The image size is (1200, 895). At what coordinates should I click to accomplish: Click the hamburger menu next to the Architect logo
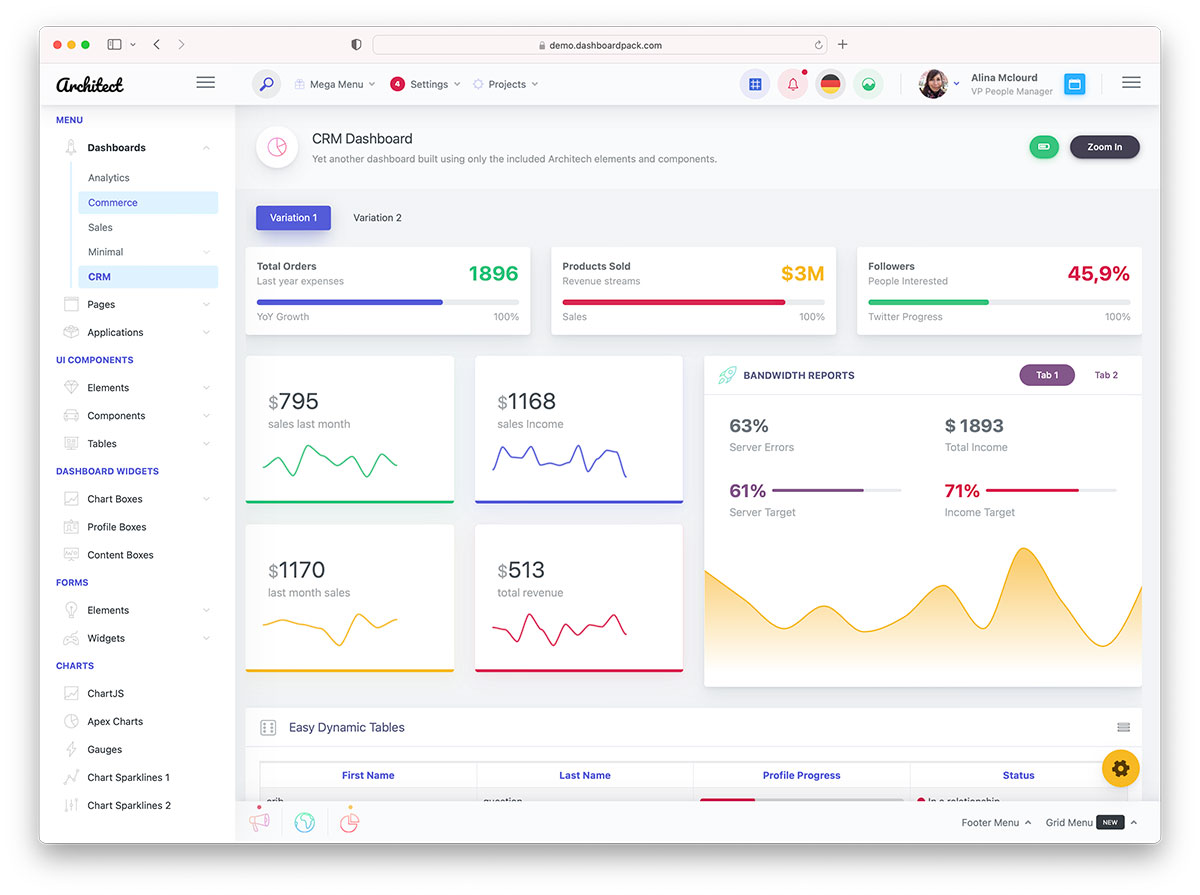coord(206,82)
